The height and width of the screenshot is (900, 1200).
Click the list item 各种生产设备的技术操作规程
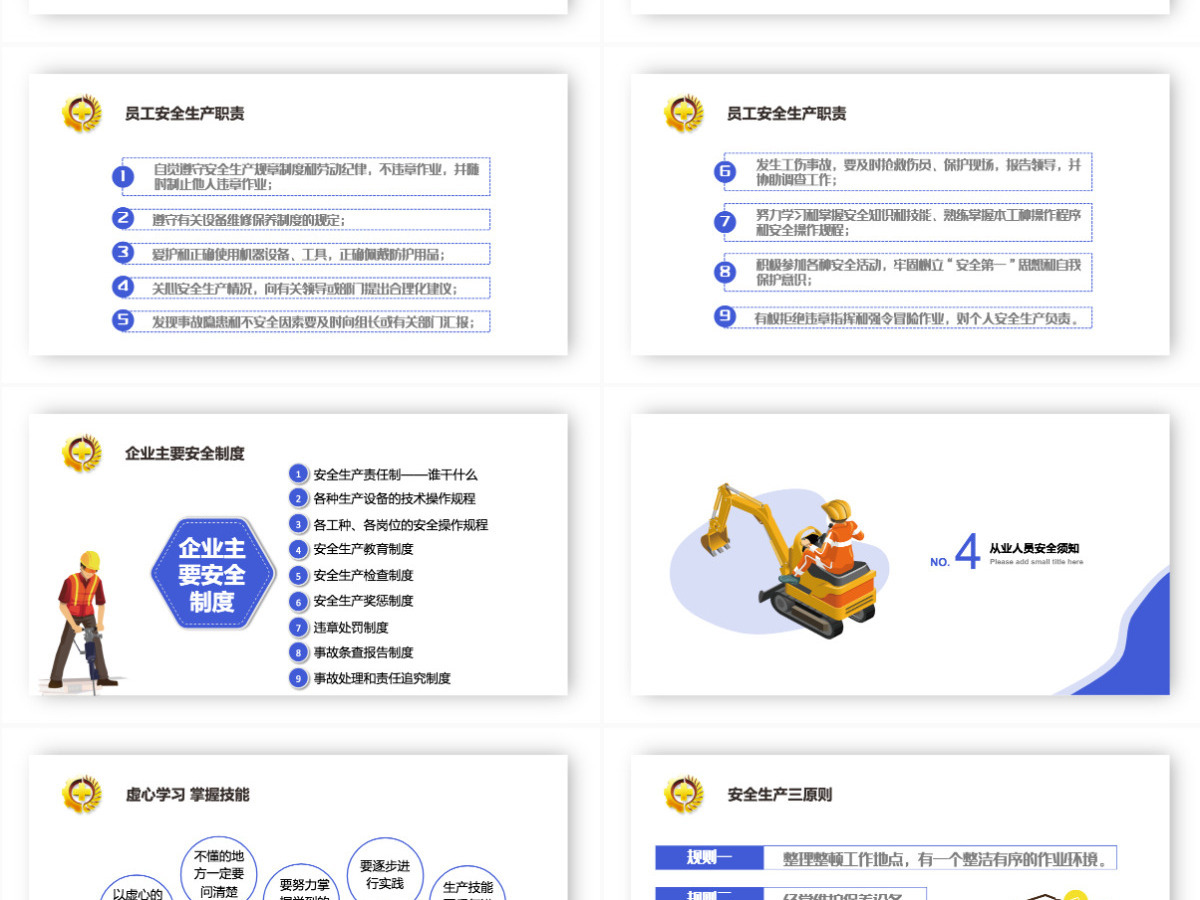(395, 498)
